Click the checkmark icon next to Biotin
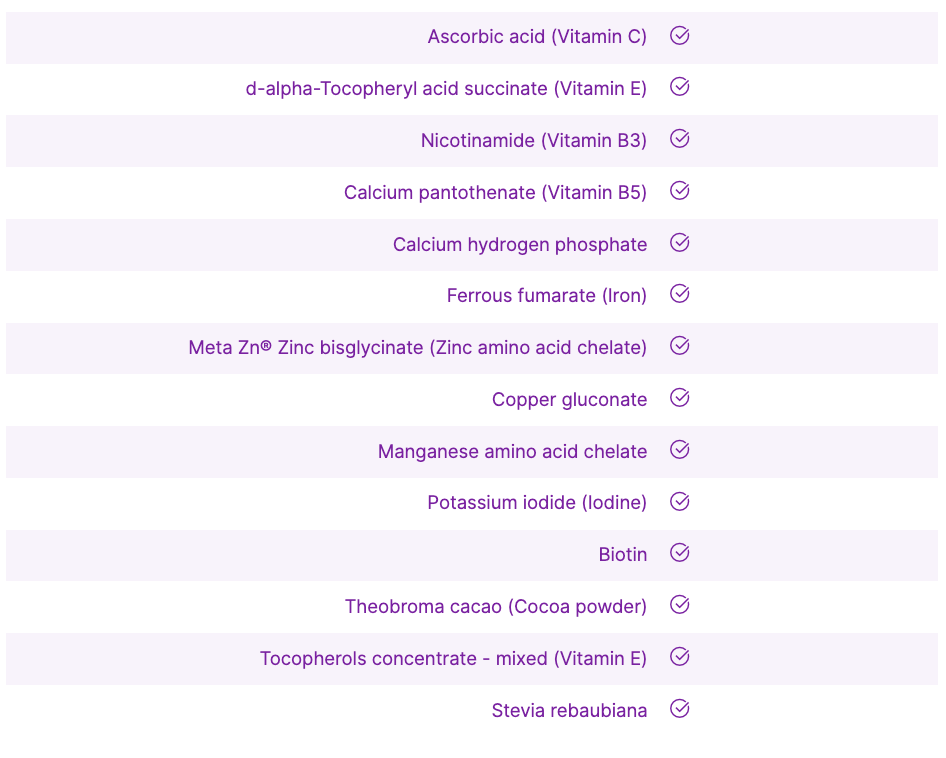Viewport: 946px width, 758px height. 680,553
